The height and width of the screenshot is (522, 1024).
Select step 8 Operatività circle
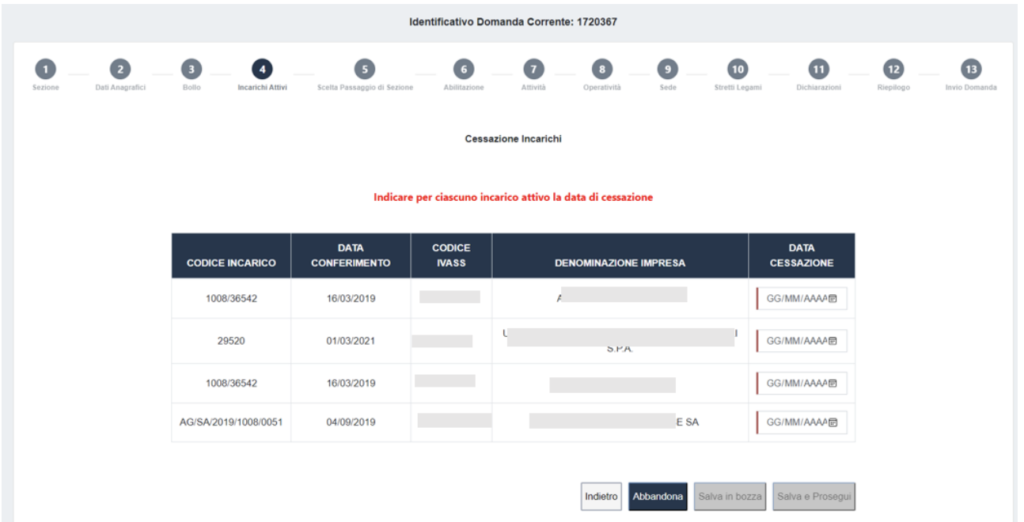pyautogui.click(x=601, y=69)
